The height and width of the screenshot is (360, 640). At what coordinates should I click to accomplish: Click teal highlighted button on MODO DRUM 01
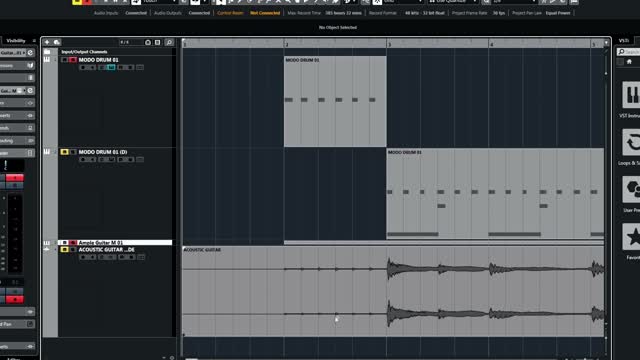pyautogui.click(x=111, y=67)
